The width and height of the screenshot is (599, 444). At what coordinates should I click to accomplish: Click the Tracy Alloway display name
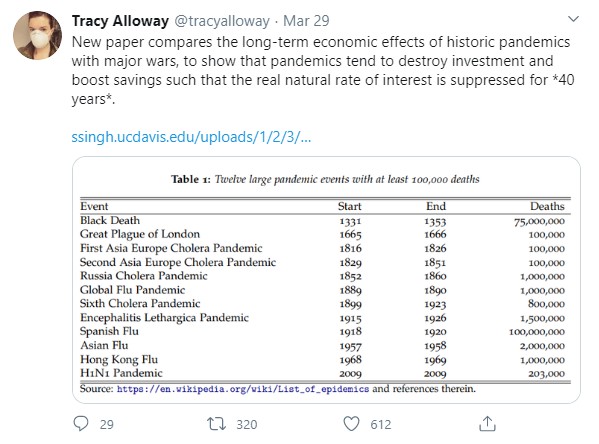[x=120, y=21]
